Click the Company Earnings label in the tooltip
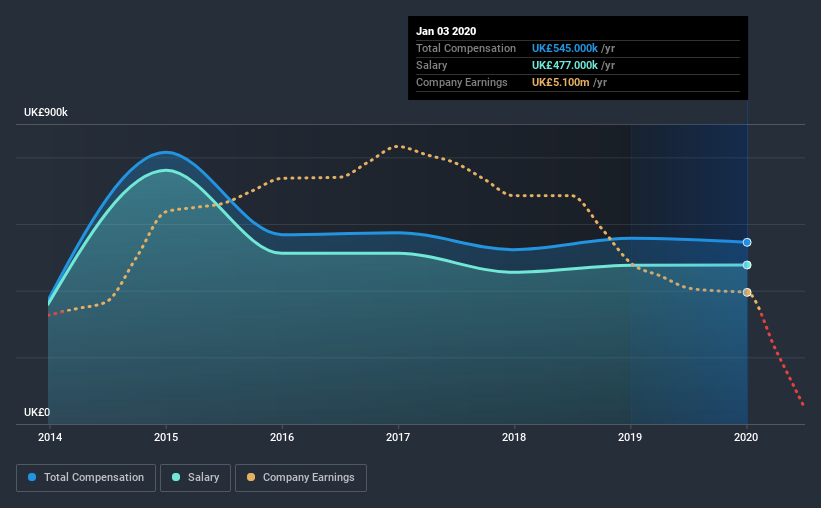821x508 pixels. click(461, 82)
